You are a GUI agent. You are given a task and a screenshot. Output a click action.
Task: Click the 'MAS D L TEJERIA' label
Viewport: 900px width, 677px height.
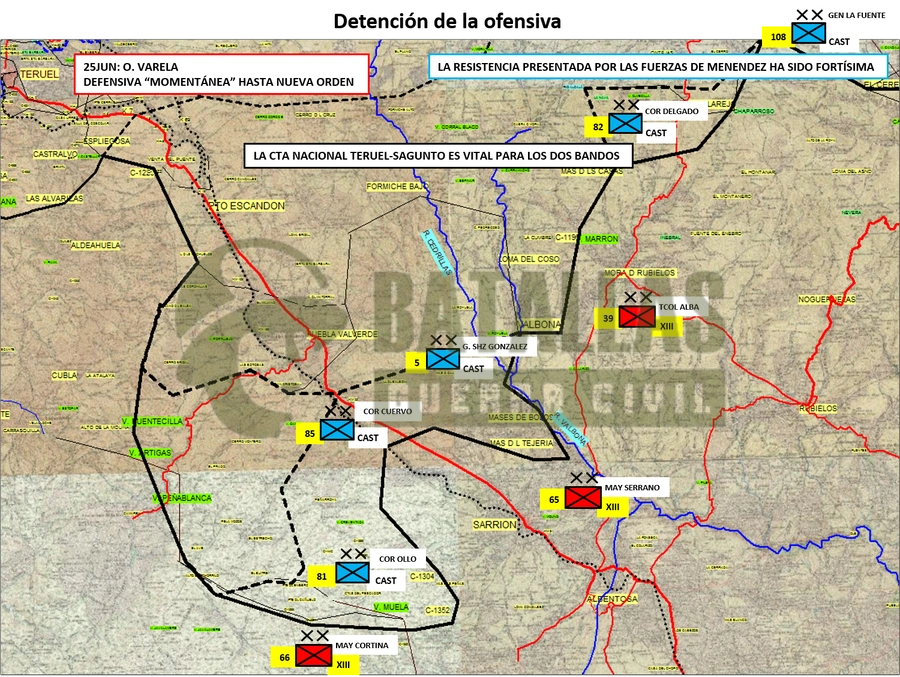tap(522, 443)
